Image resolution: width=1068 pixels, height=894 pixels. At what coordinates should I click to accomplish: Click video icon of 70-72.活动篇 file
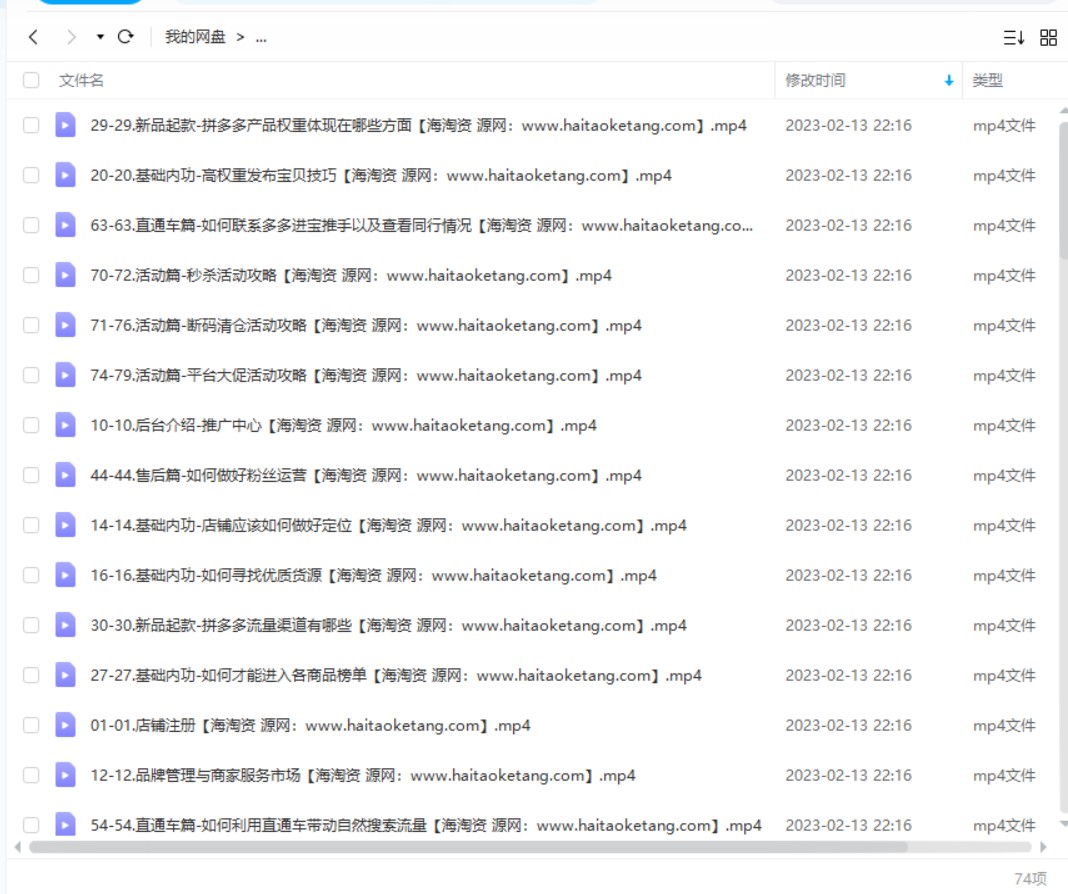(65, 274)
